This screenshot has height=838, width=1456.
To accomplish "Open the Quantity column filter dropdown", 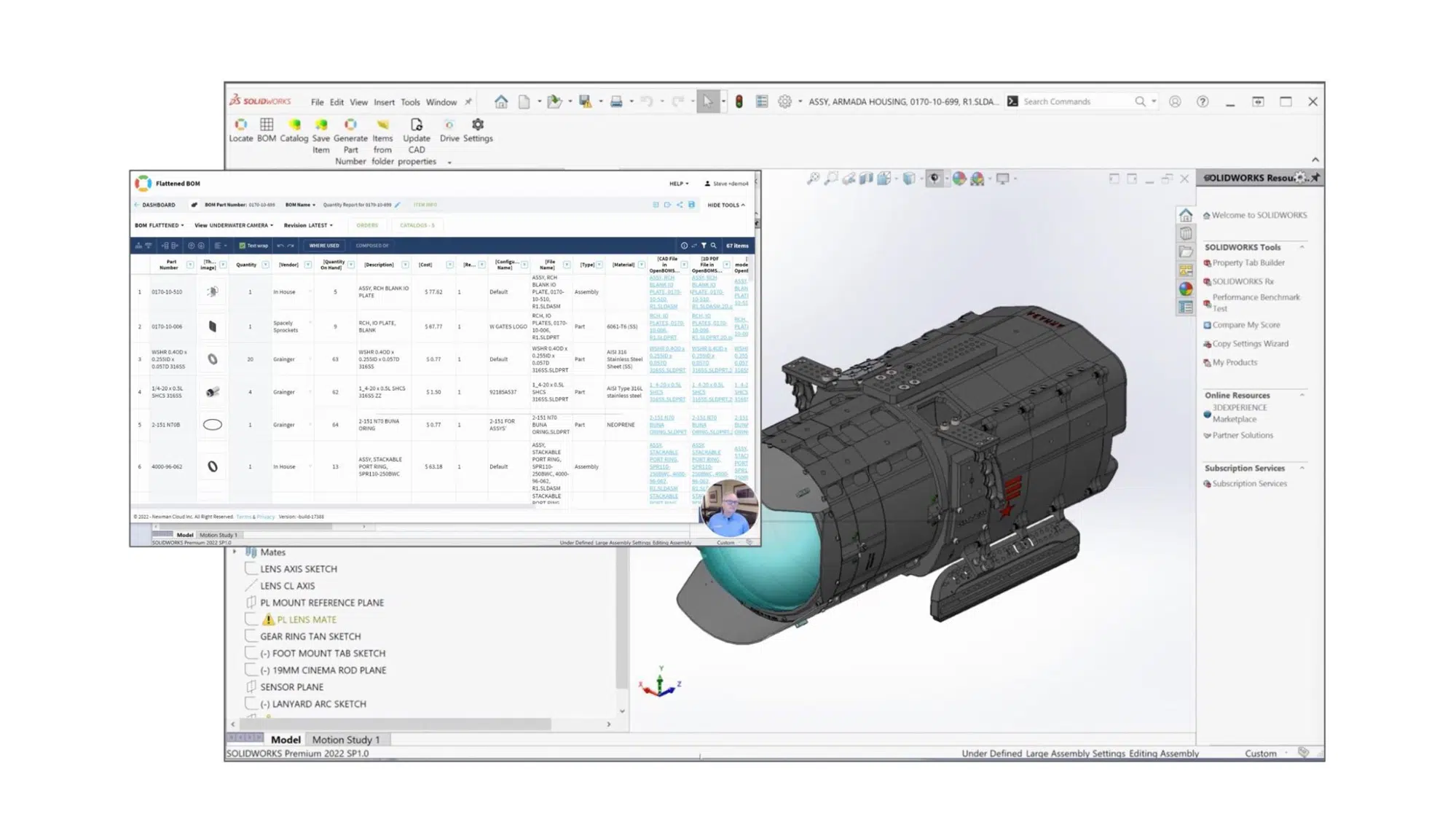I will coord(265,265).
